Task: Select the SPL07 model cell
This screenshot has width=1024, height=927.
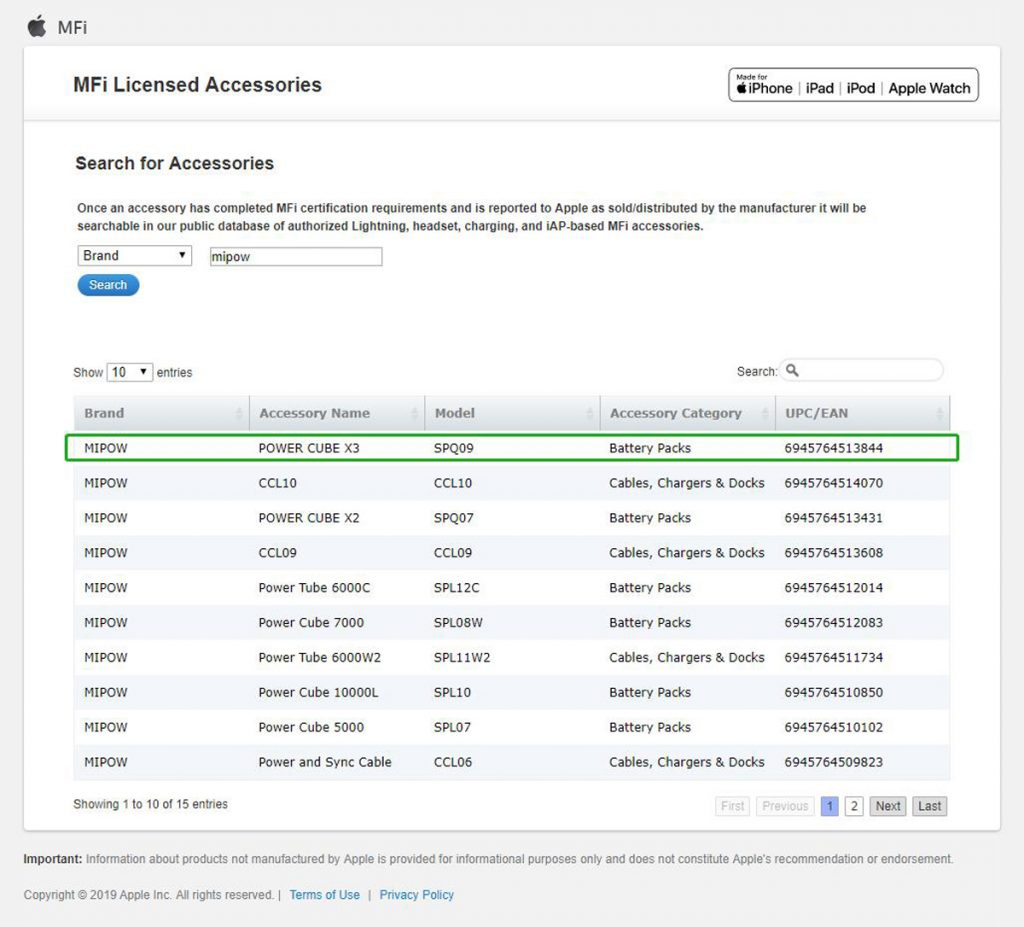Action: (x=452, y=728)
